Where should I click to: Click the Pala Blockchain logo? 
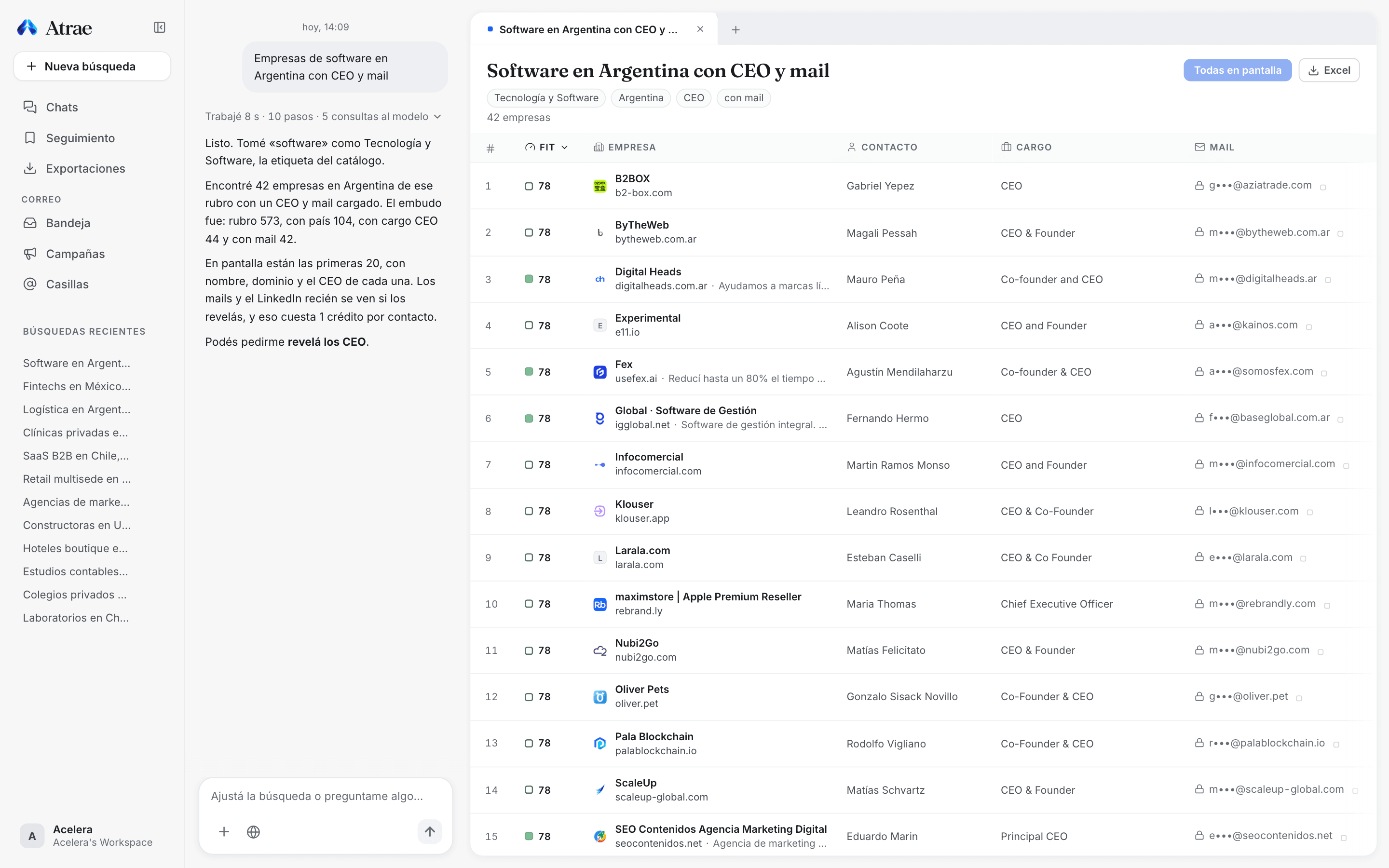click(x=600, y=744)
